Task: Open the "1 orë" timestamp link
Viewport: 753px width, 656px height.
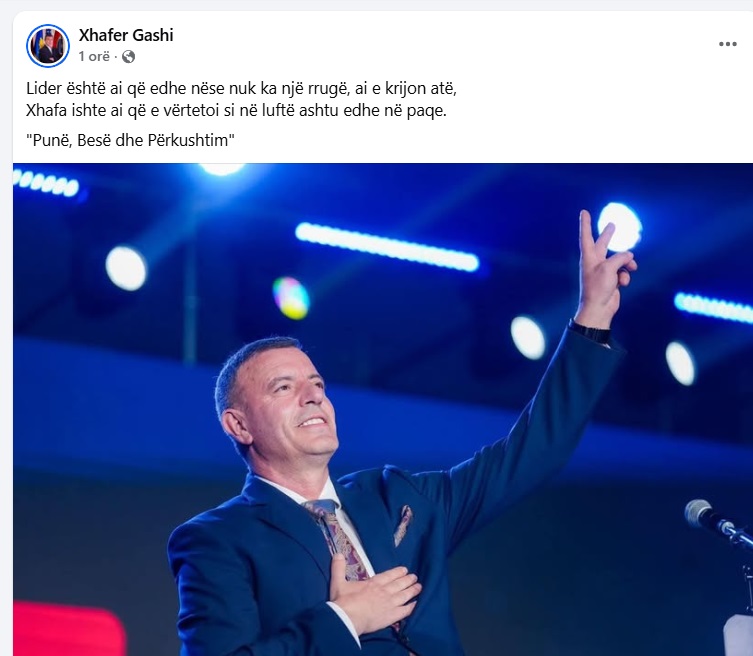Action: coord(94,57)
